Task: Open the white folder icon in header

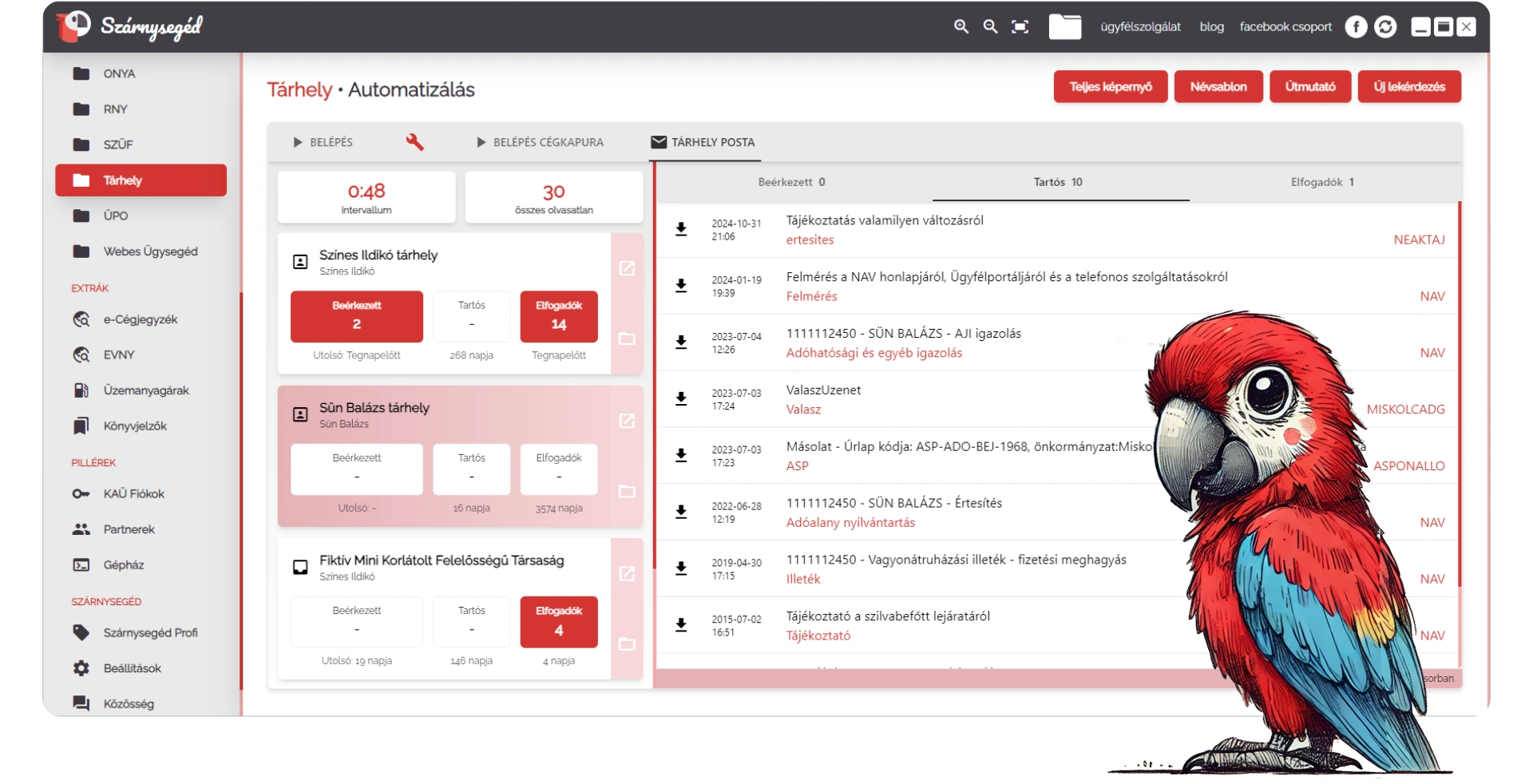Action: coord(1064,27)
